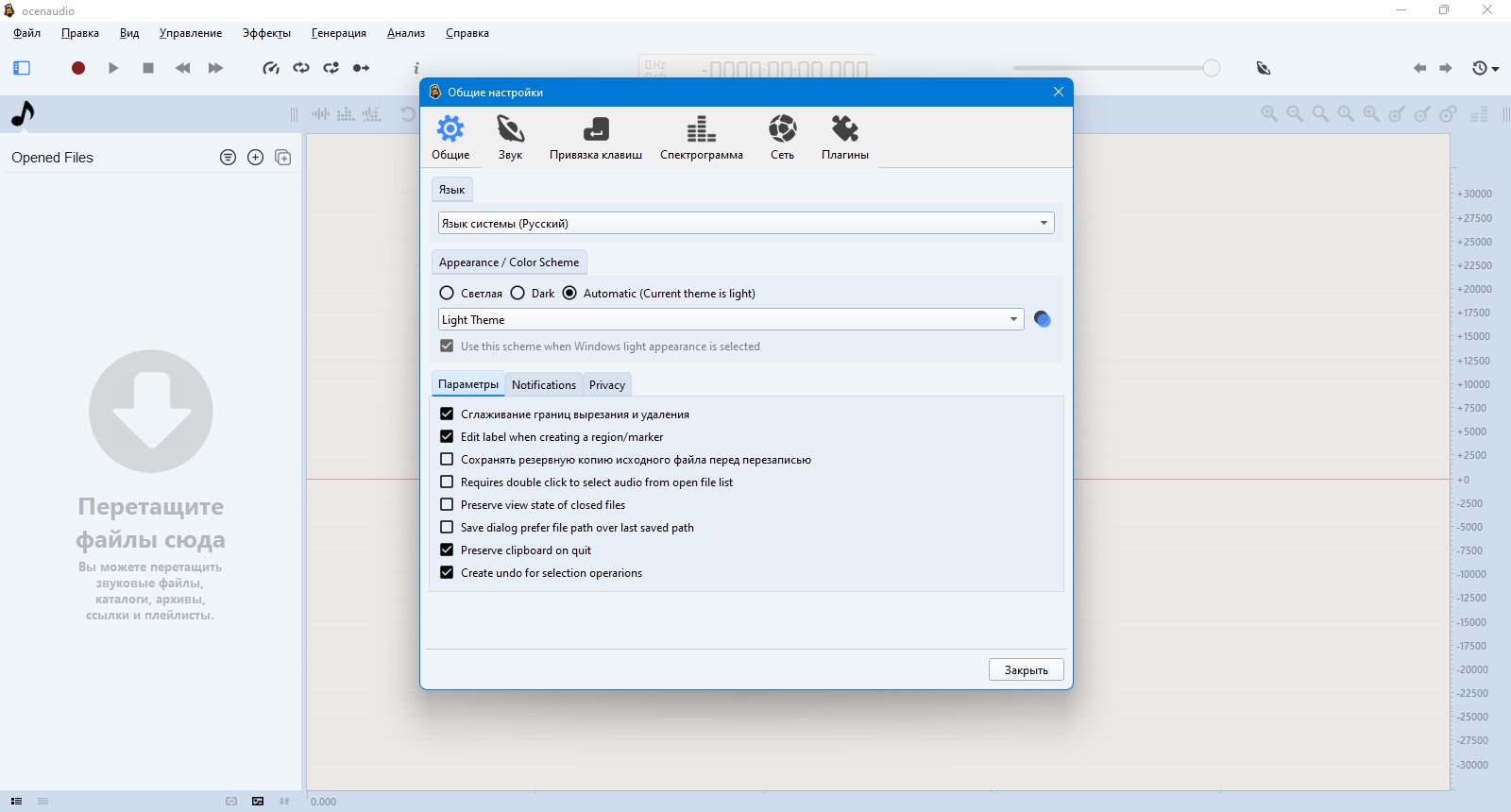Open the Звук settings section
The image size is (1511, 812).
click(510, 138)
